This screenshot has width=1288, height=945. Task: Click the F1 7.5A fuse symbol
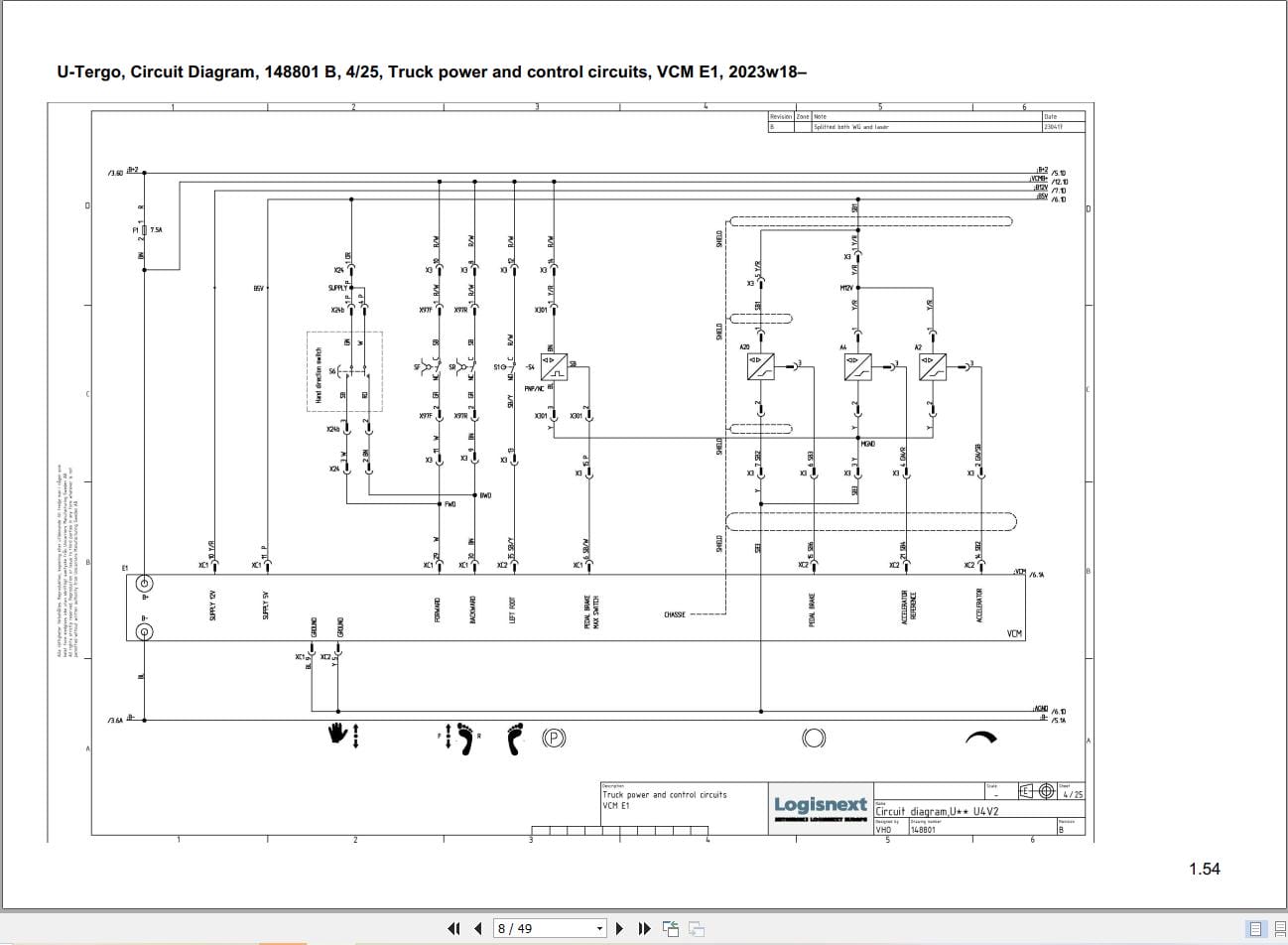(144, 230)
